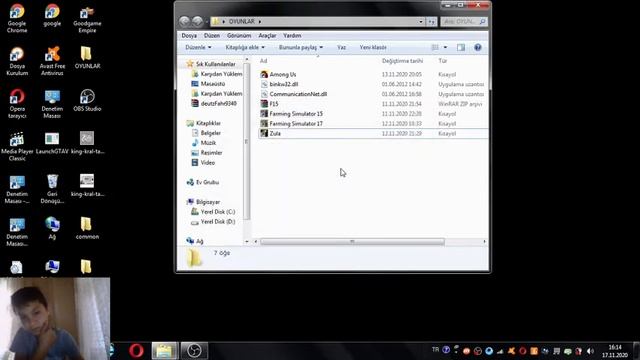Open Denetim Masası desktop icon
The width and height of the screenshot is (640, 360).
(x=52, y=104)
